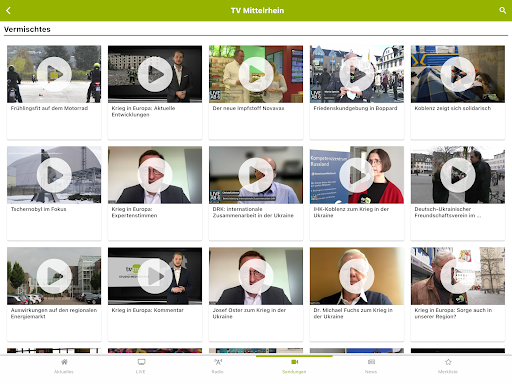Play Deutsch-Ukrainischer Freundschaftsverein video
The image size is (512, 384).
click(x=458, y=175)
